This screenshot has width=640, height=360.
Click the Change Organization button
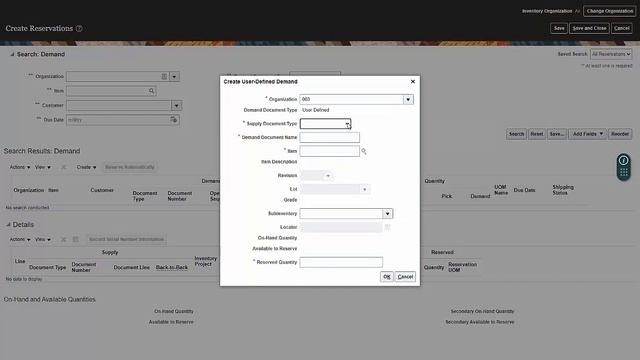[x=610, y=11]
